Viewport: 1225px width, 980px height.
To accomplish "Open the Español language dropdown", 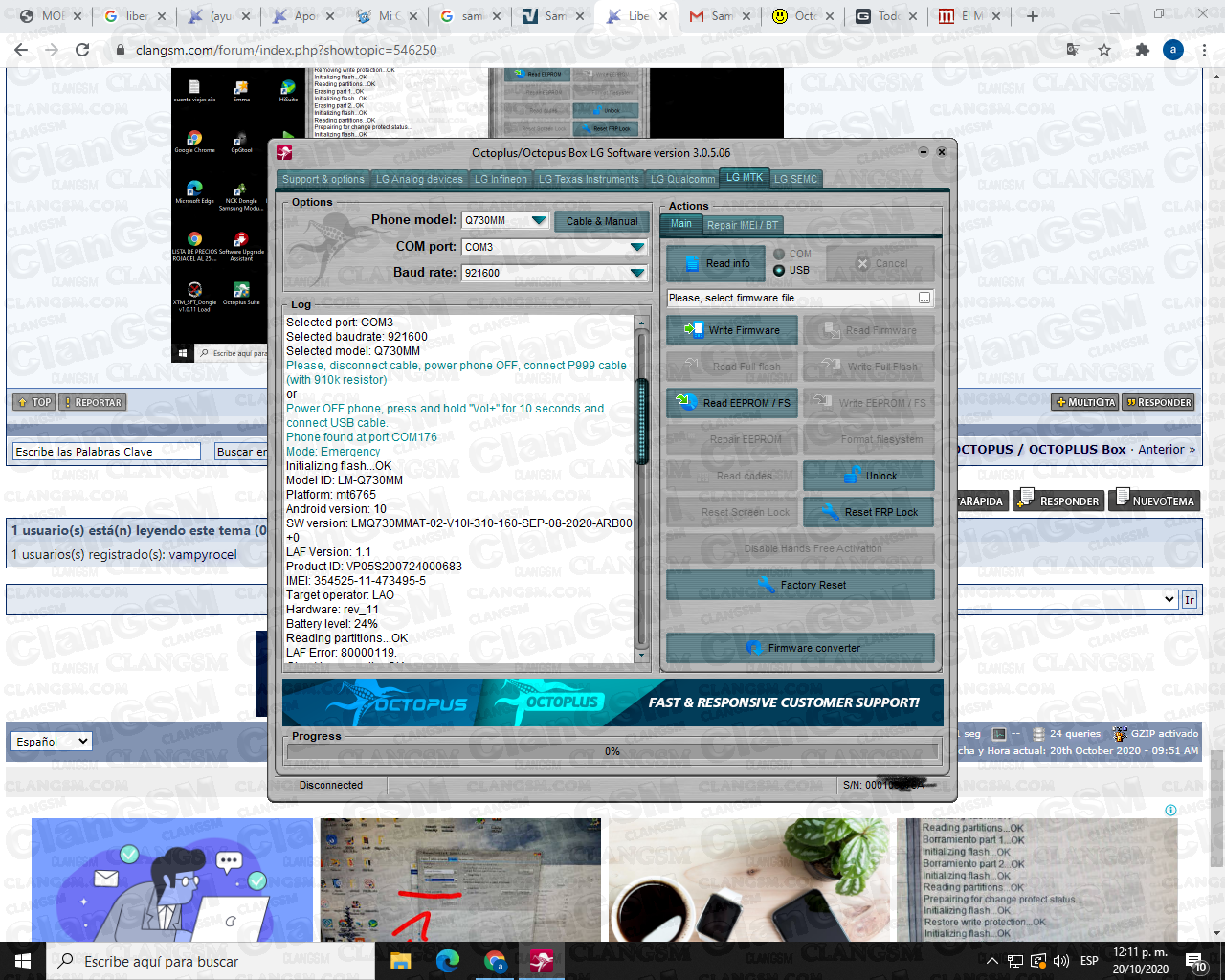I will tap(52, 741).
